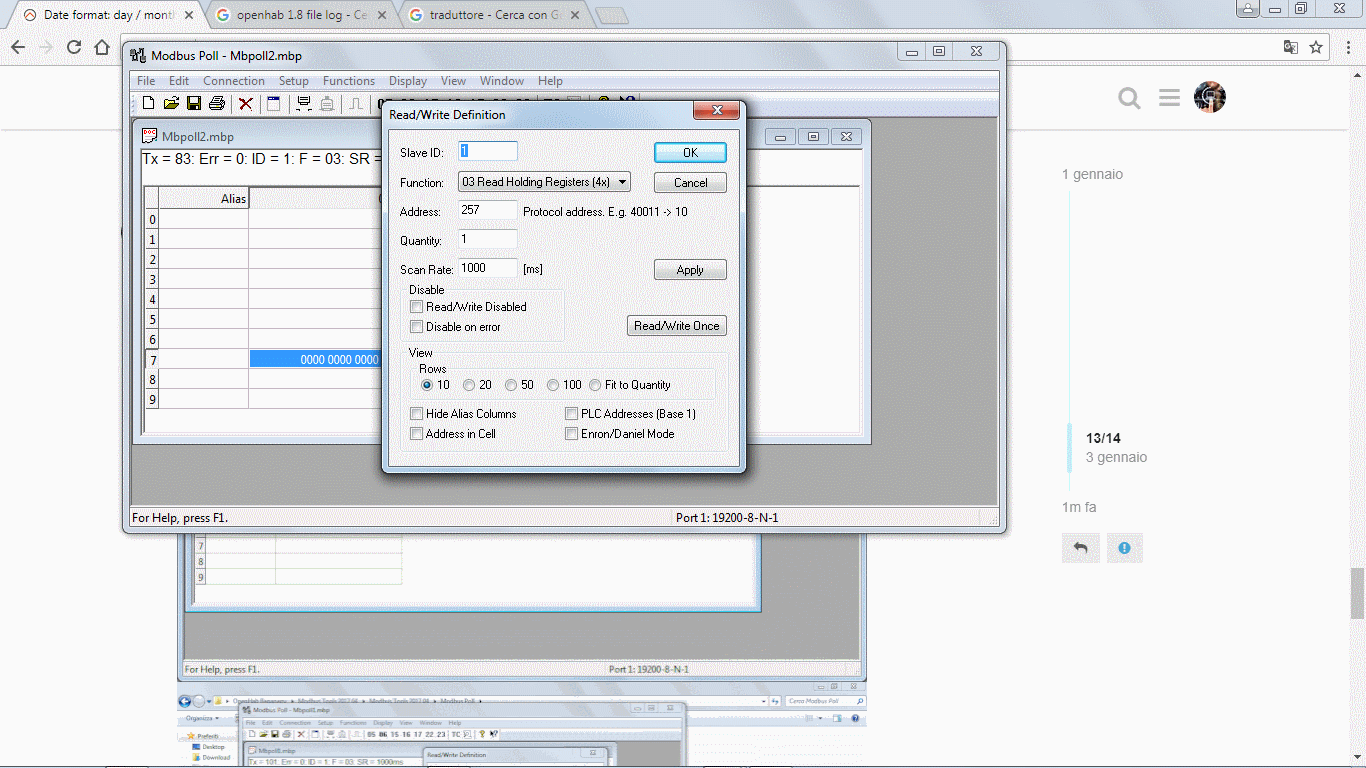
Task: Open the Edit menu in Modbus Poll
Action: coord(179,81)
